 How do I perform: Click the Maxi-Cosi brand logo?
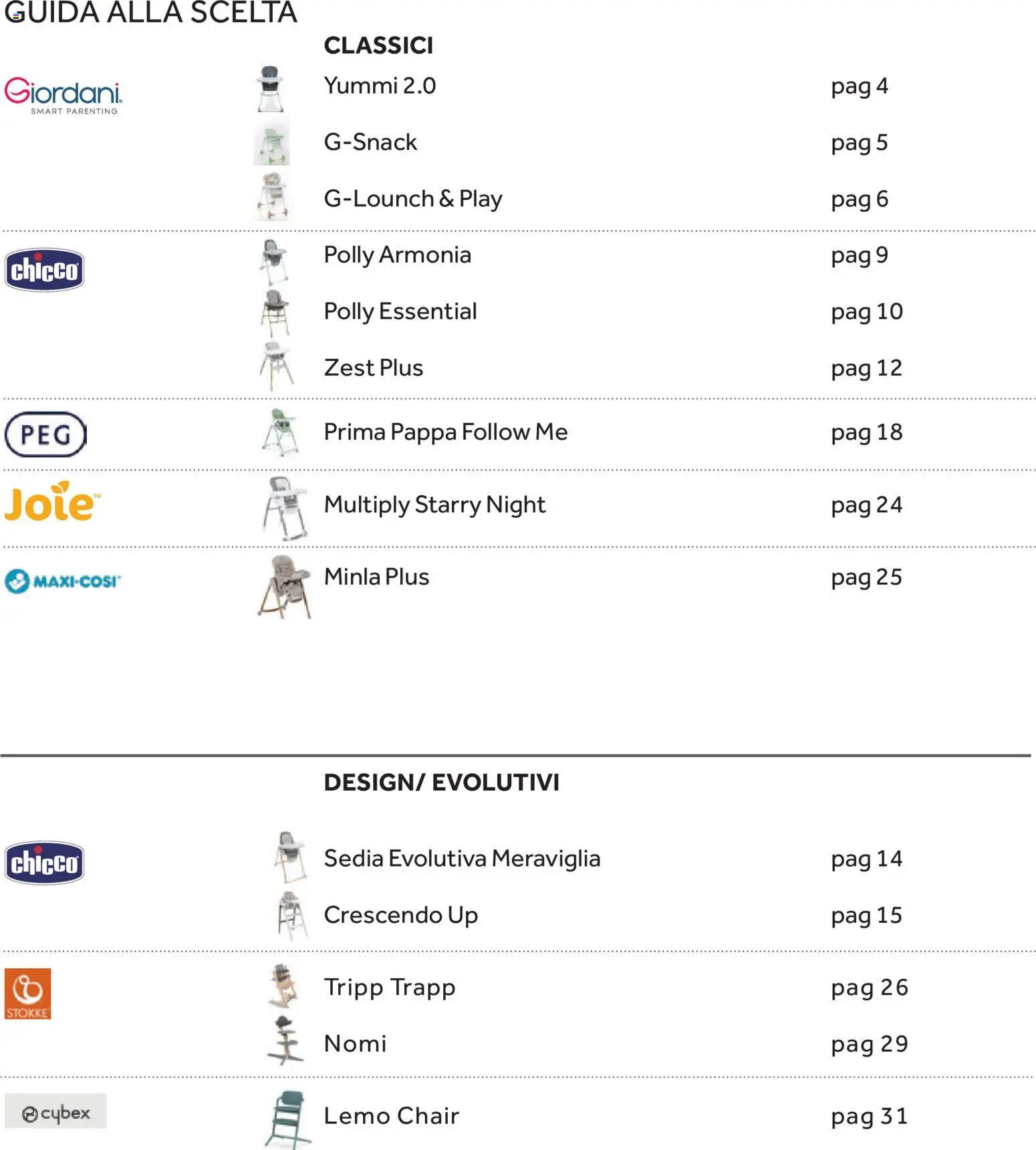63,581
